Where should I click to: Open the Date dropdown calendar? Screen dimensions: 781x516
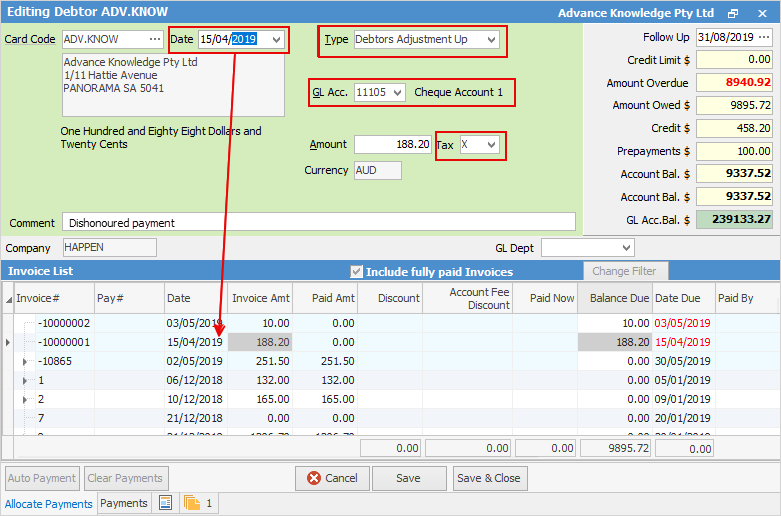point(276,39)
